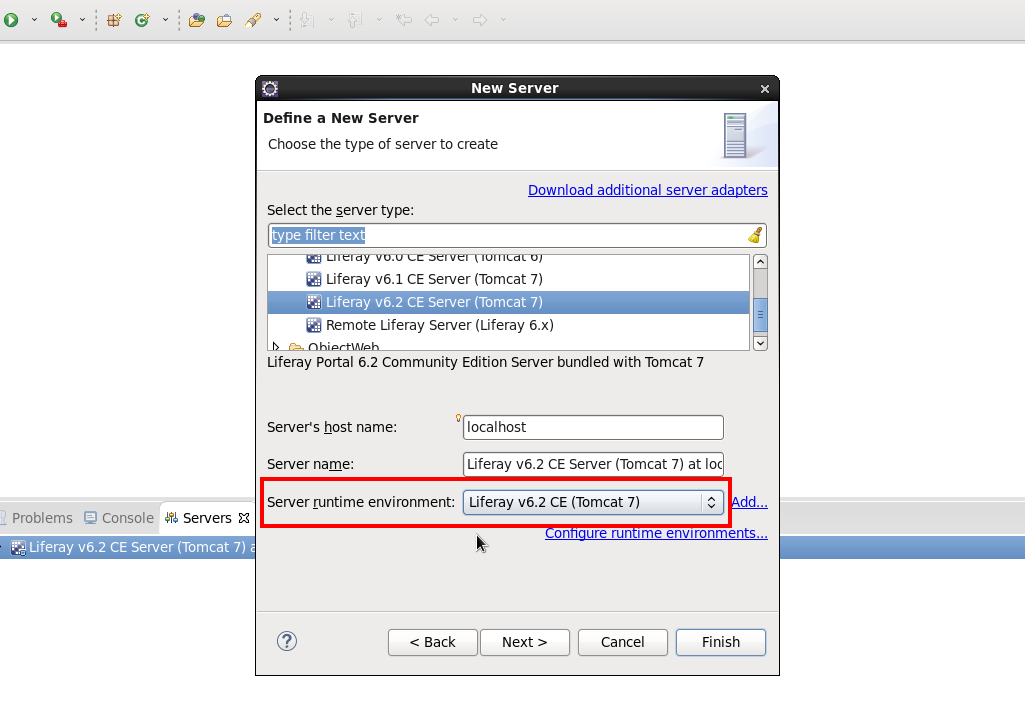Click the "Define a New Server" heading
The height and width of the screenshot is (706, 1025).
pyautogui.click(x=341, y=118)
